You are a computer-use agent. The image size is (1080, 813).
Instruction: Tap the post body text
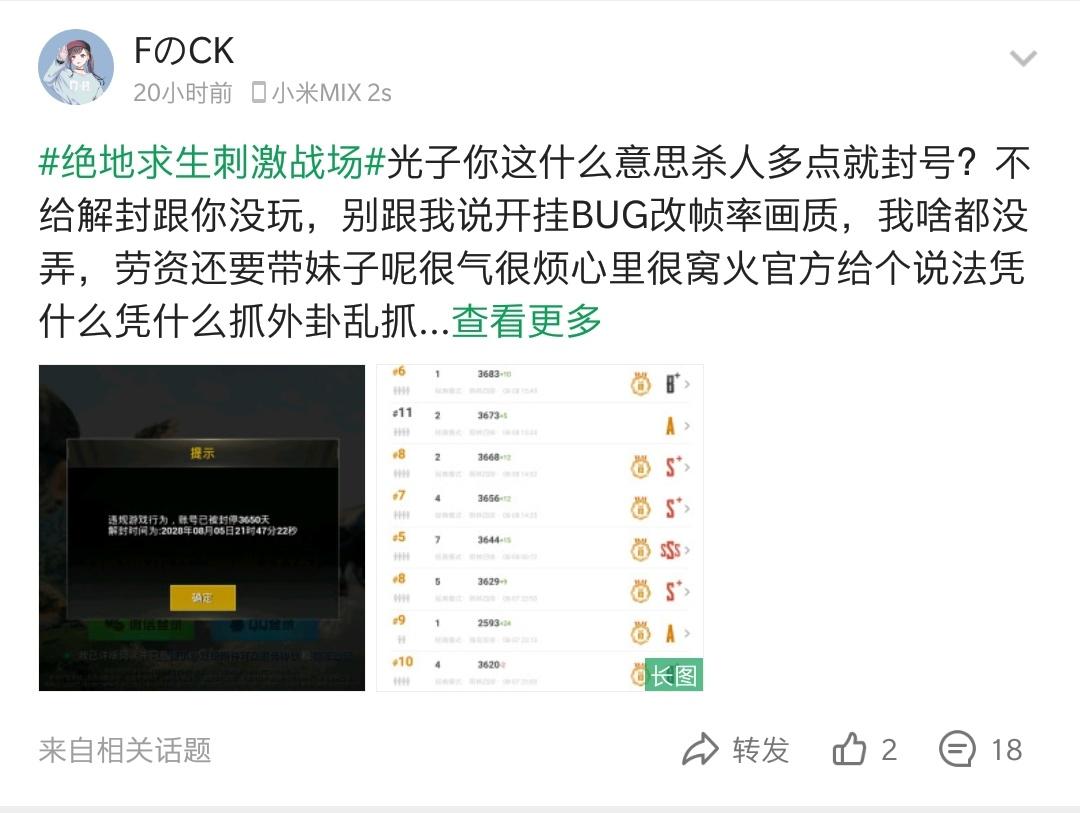click(534, 243)
